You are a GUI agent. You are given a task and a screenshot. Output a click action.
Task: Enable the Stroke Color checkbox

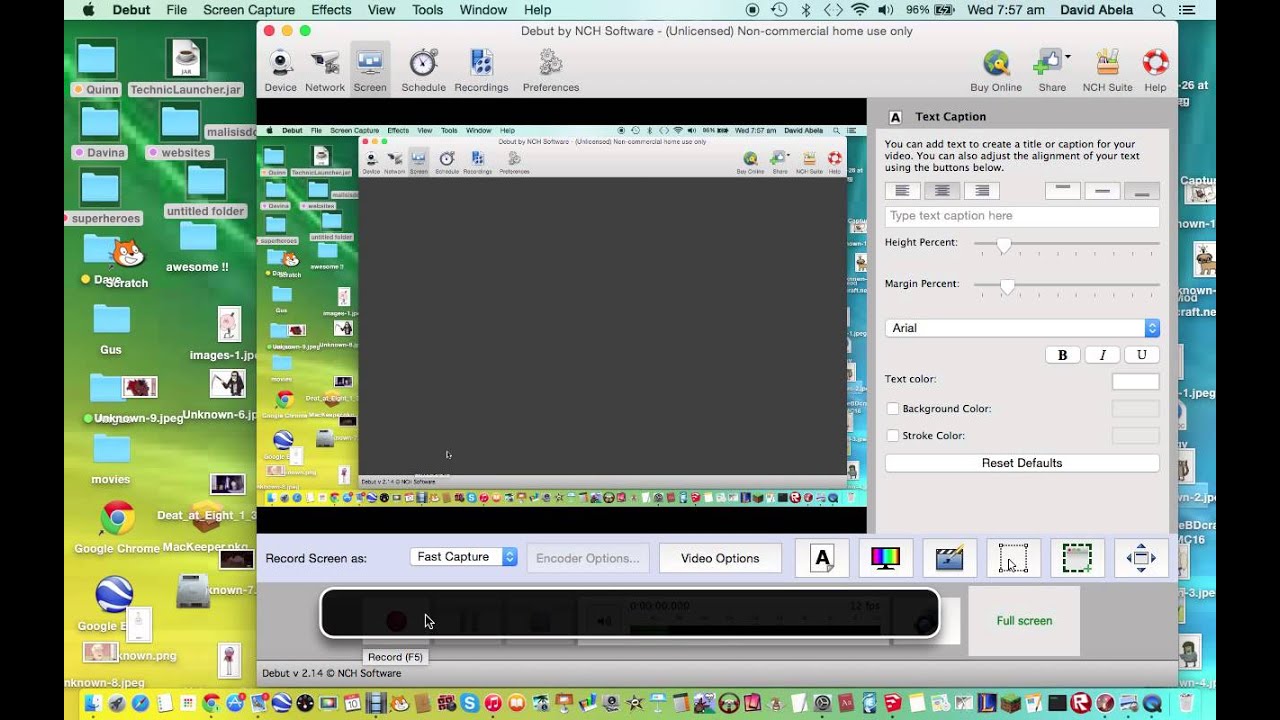tap(893, 435)
